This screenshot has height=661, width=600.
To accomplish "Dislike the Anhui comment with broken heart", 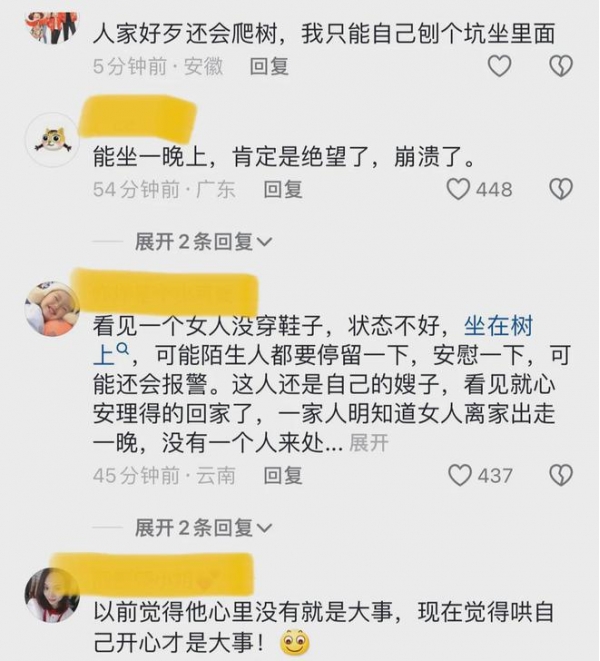I will point(561,66).
